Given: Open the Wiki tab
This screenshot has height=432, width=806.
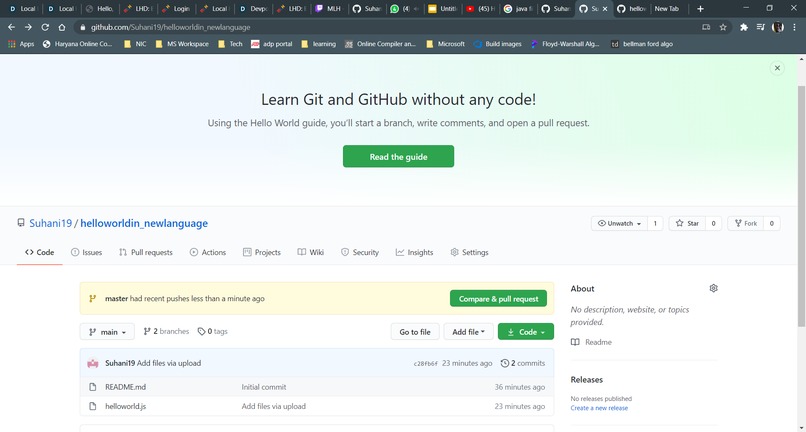Looking at the screenshot, I should pos(310,253).
